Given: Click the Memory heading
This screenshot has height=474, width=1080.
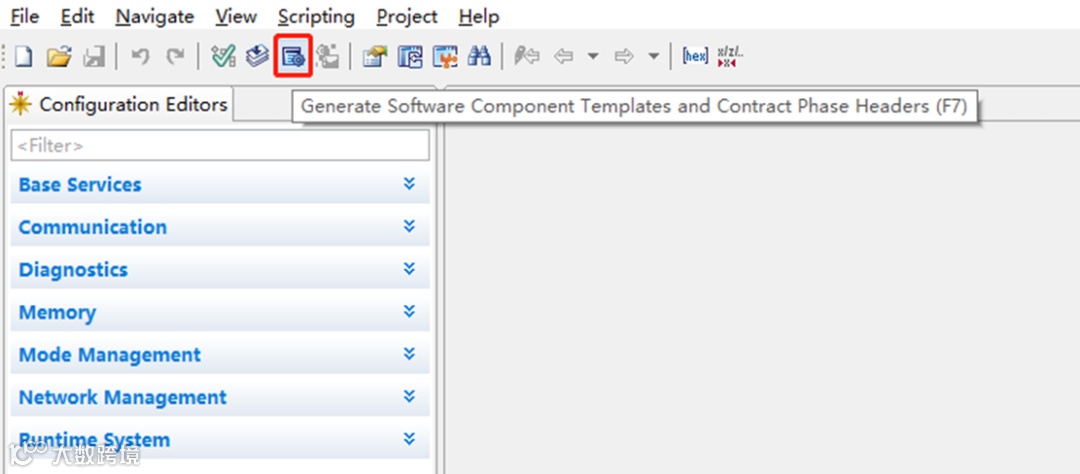Looking at the screenshot, I should 57,313.
